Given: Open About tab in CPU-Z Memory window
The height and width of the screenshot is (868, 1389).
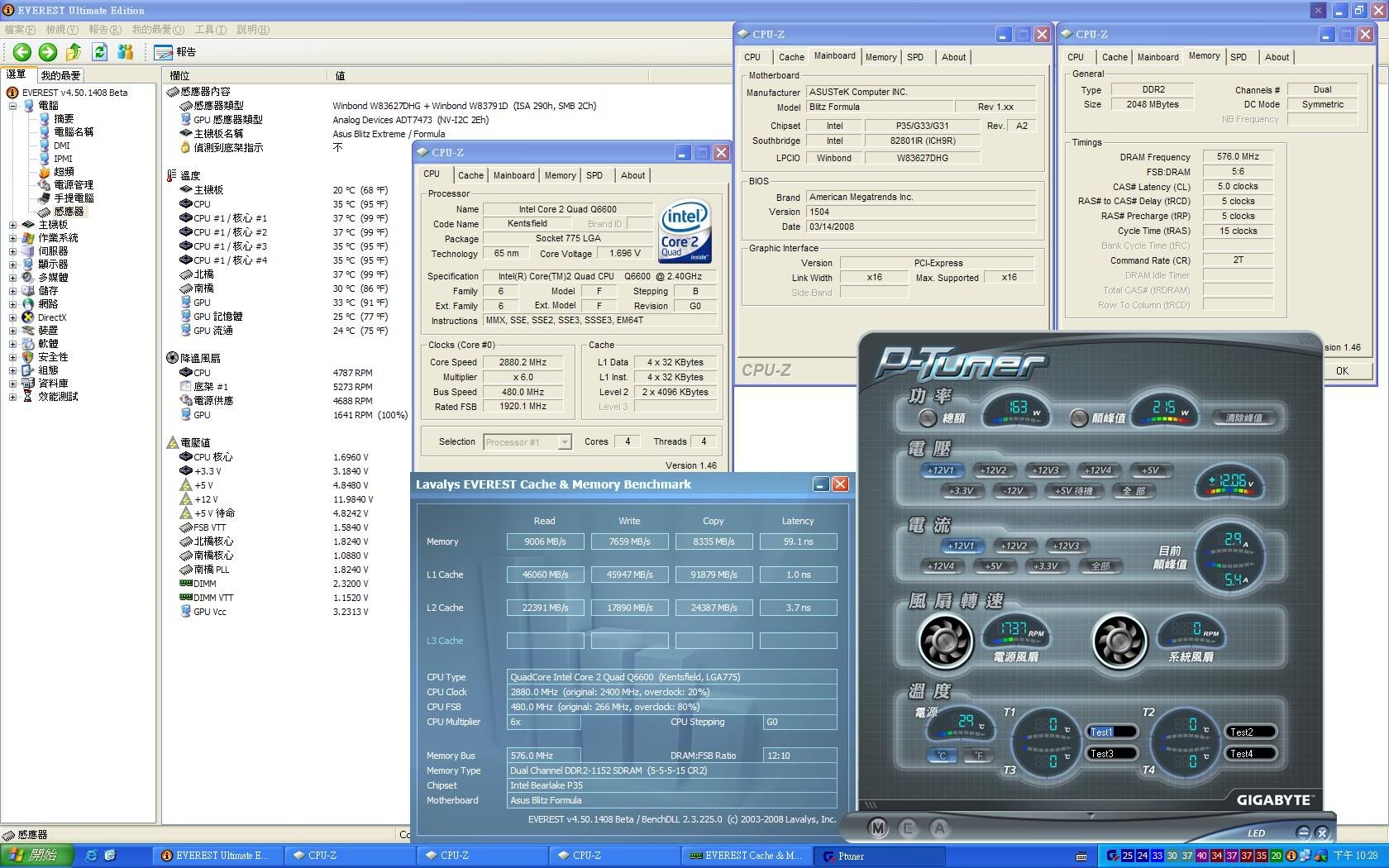Looking at the screenshot, I should click(1277, 57).
